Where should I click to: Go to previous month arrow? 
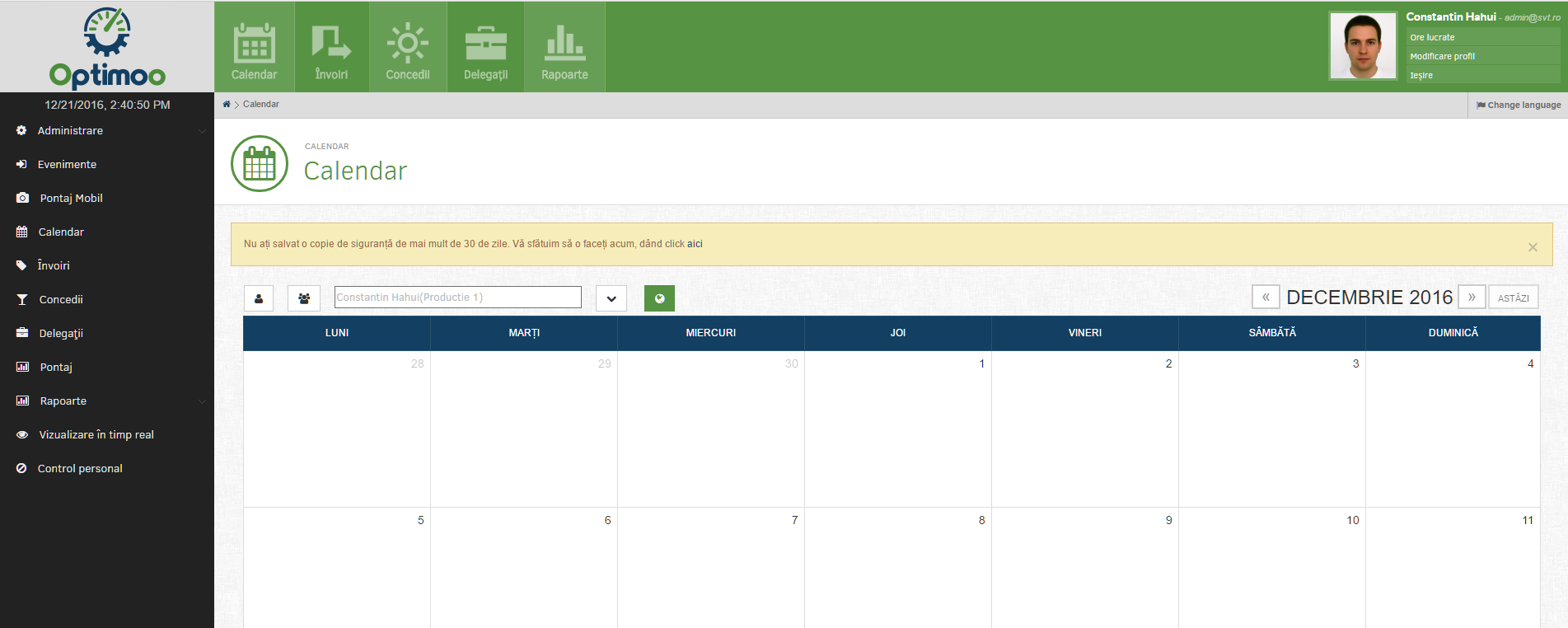pos(1266,297)
